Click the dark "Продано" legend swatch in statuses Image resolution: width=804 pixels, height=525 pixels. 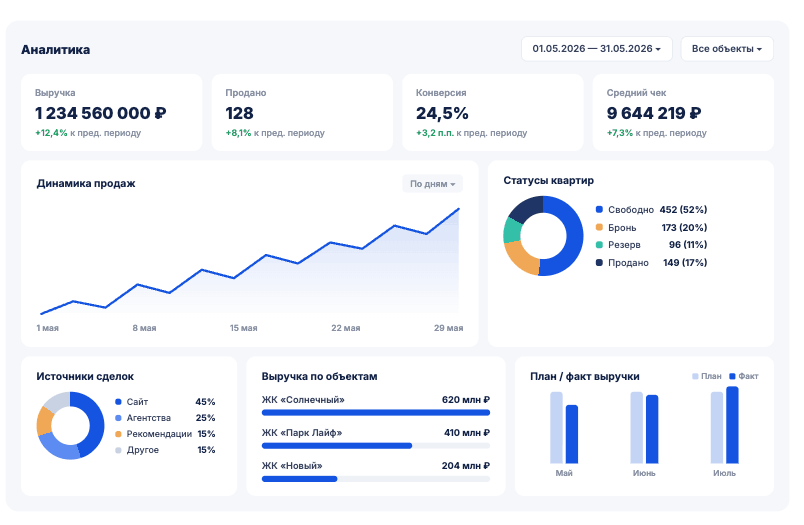click(599, 262)
